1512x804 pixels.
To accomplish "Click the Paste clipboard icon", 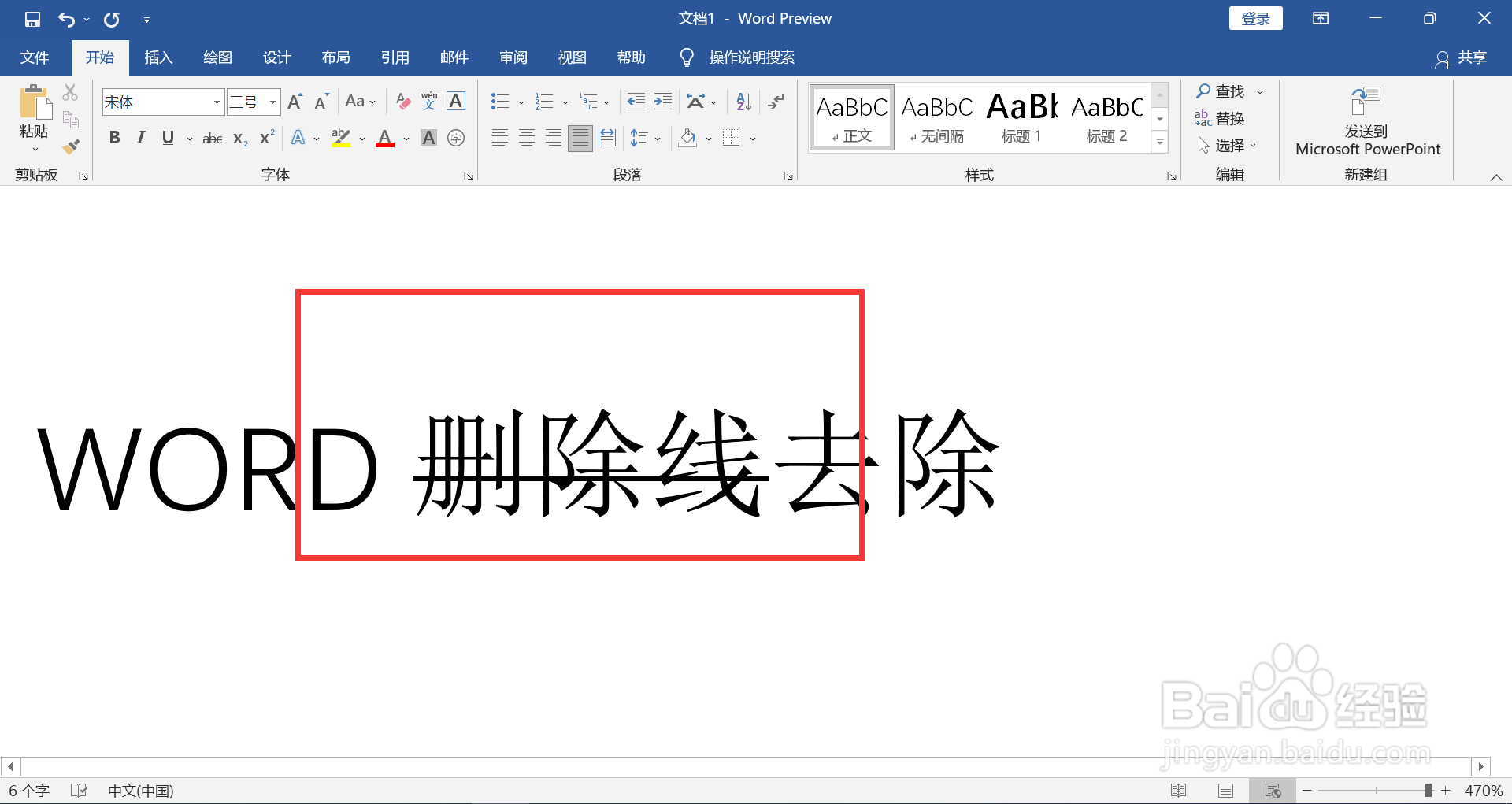I will click(35, 103).
